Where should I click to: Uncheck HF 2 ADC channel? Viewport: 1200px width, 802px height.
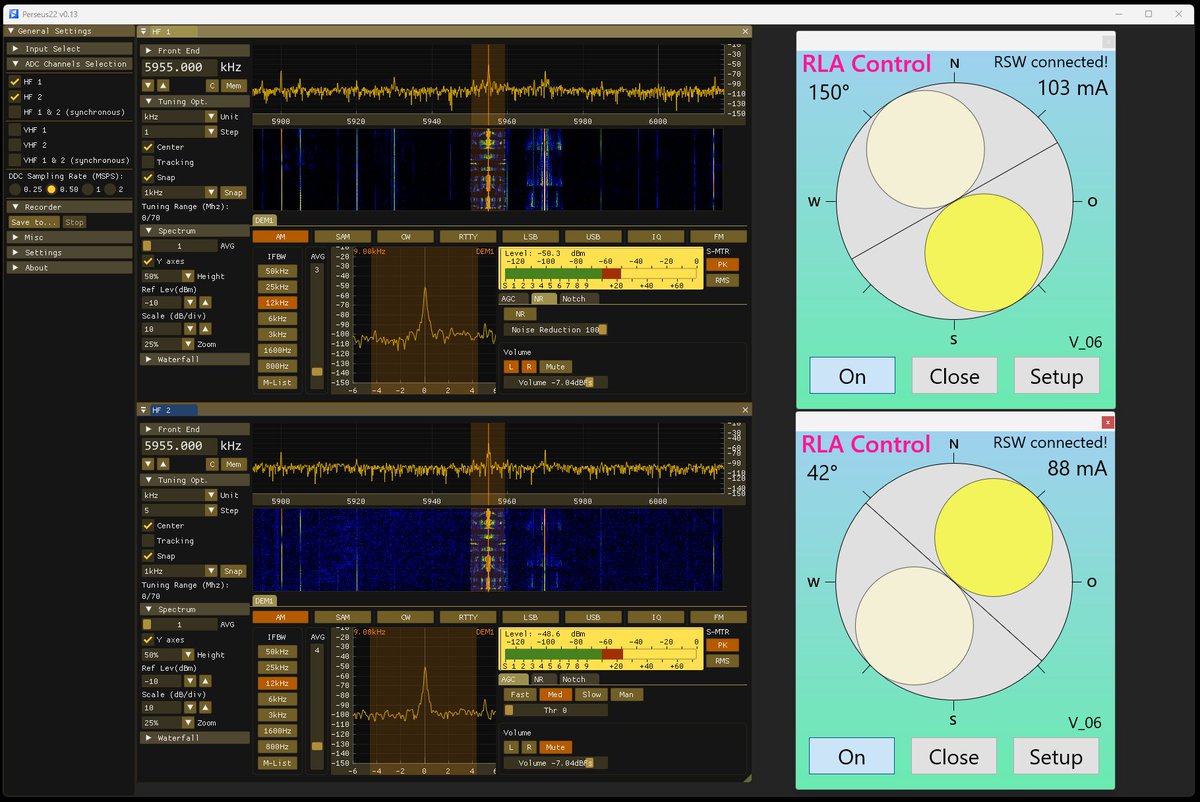point(14,97)
